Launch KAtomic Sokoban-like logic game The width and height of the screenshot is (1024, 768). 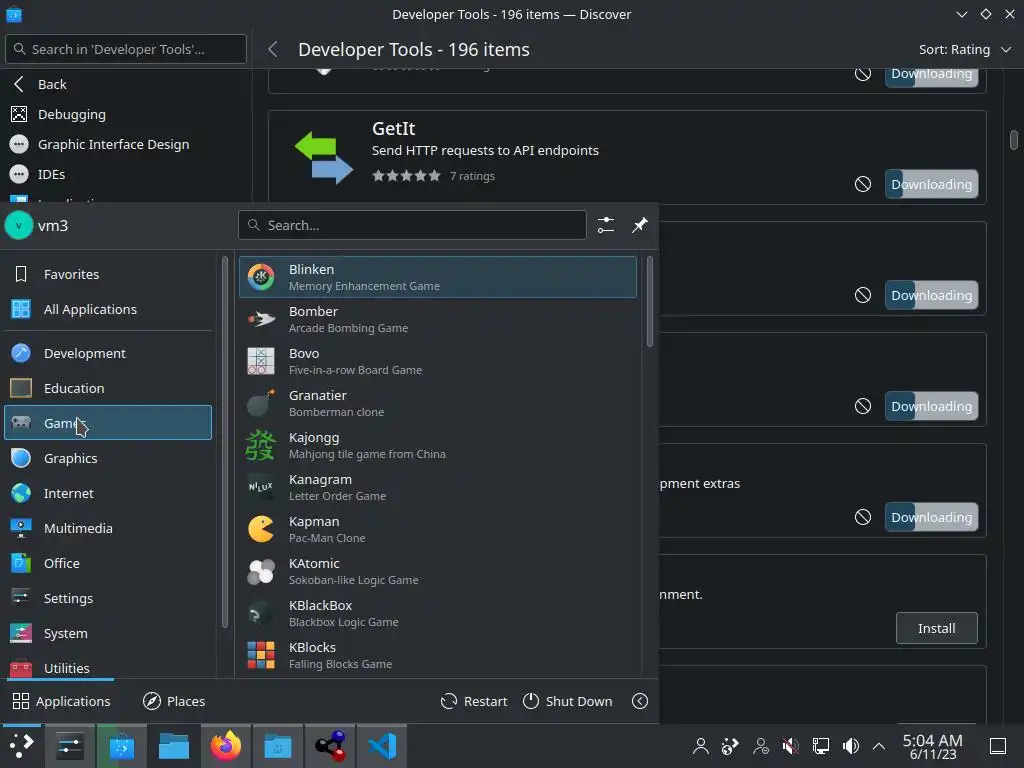(x=438, y=571)
